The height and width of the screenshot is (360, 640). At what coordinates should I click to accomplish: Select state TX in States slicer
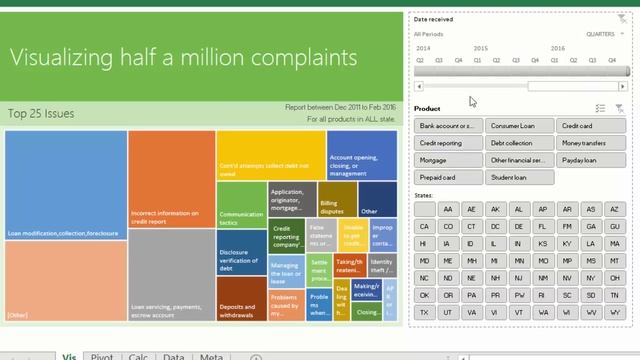[x=424, y=312]
